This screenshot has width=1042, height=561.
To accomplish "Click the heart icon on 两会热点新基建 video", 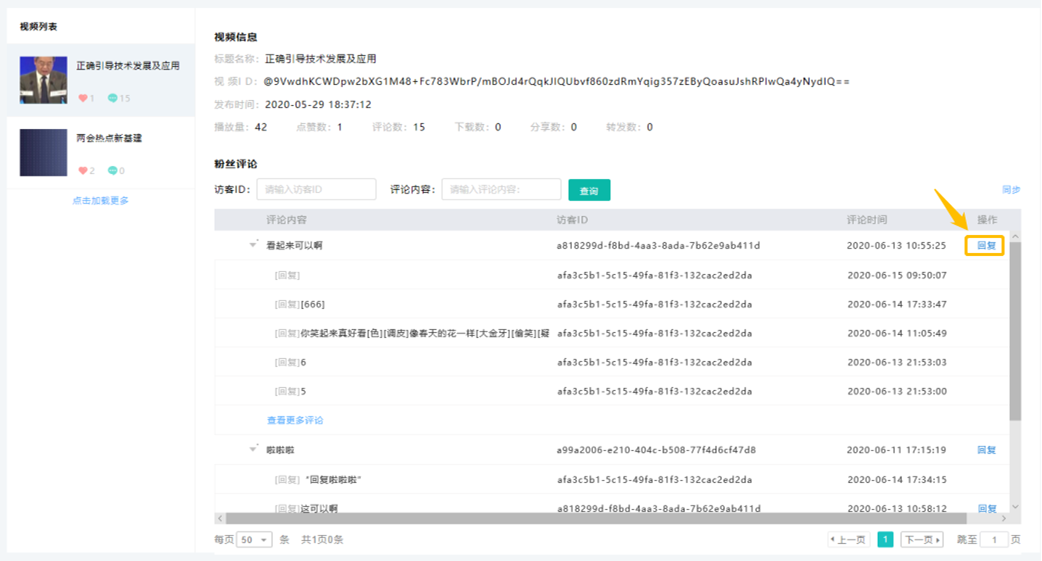I will pos(83,170).
